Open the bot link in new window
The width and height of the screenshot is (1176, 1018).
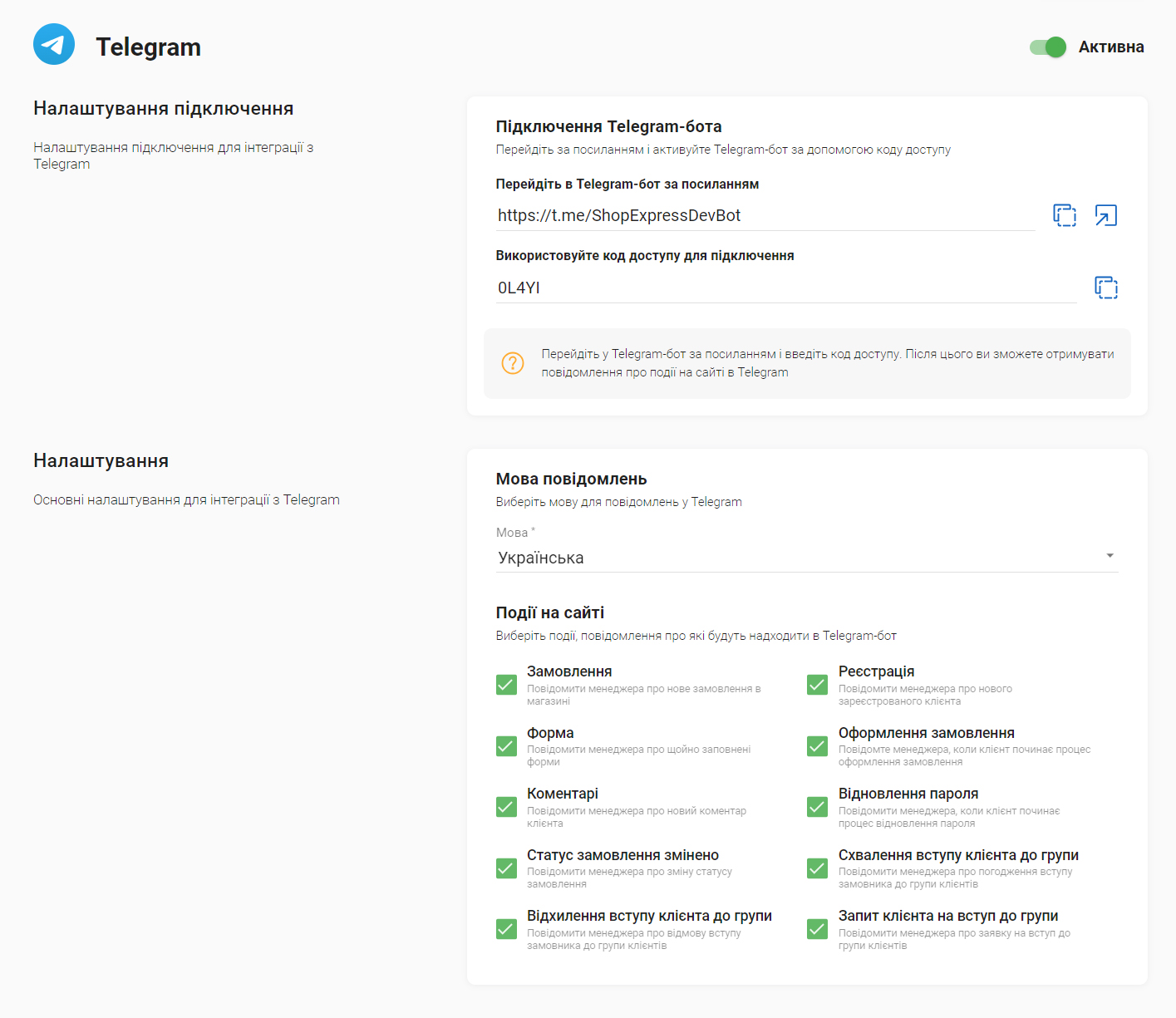tap(1106, 215)
